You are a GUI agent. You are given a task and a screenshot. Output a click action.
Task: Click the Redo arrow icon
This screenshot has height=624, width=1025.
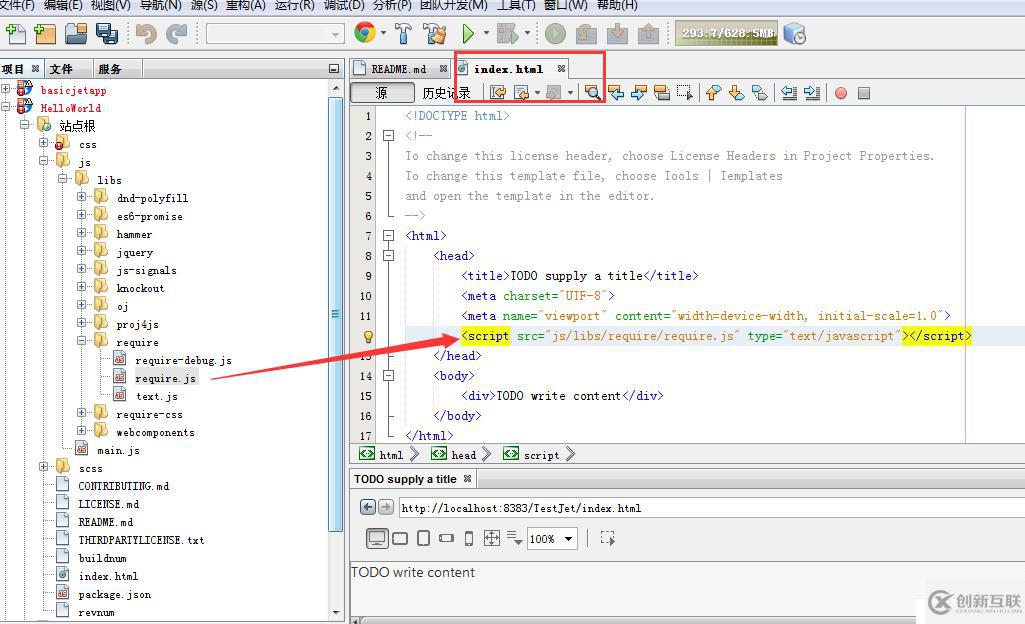176,33
